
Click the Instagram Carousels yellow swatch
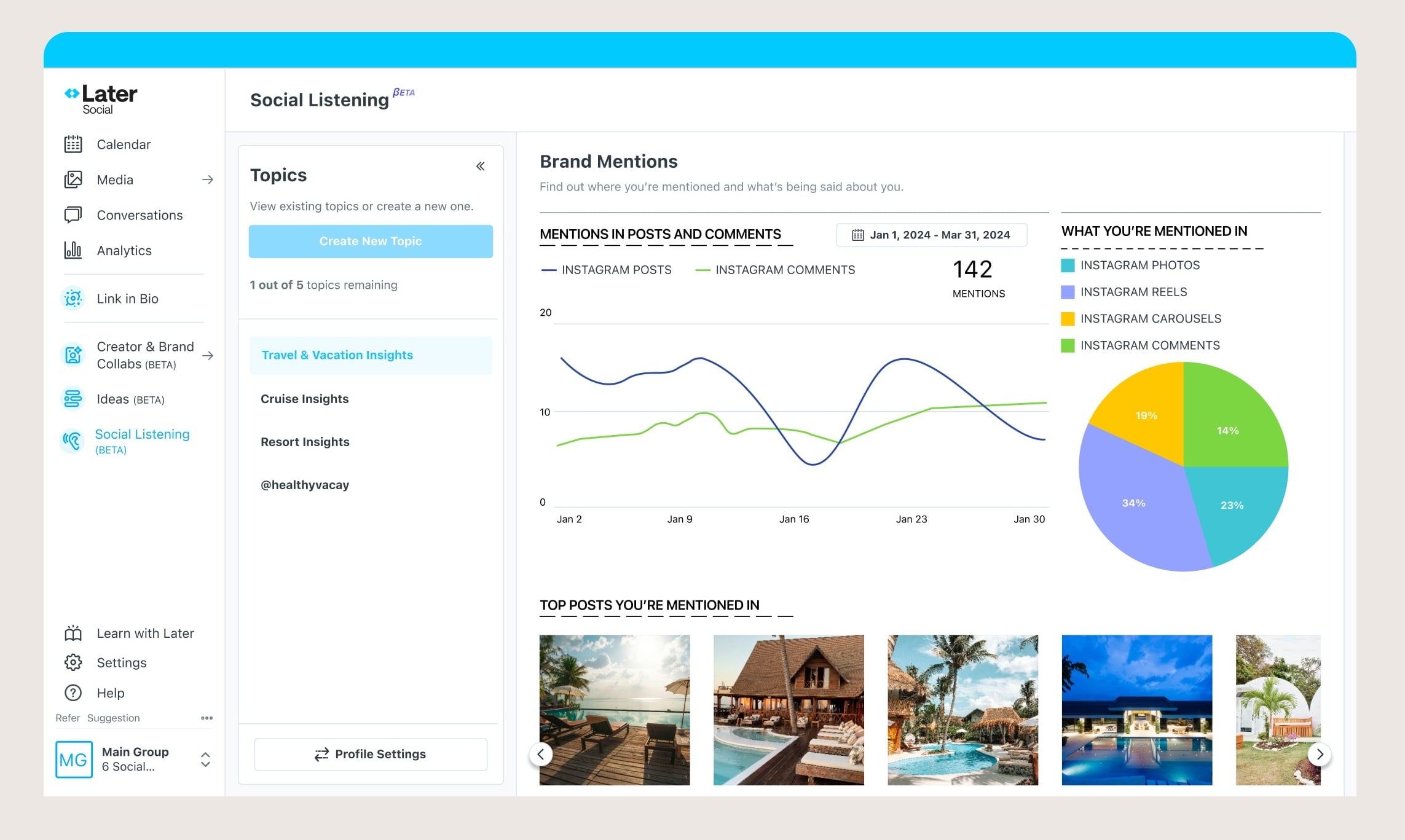pyautogui.click(x=1068, y=319)
